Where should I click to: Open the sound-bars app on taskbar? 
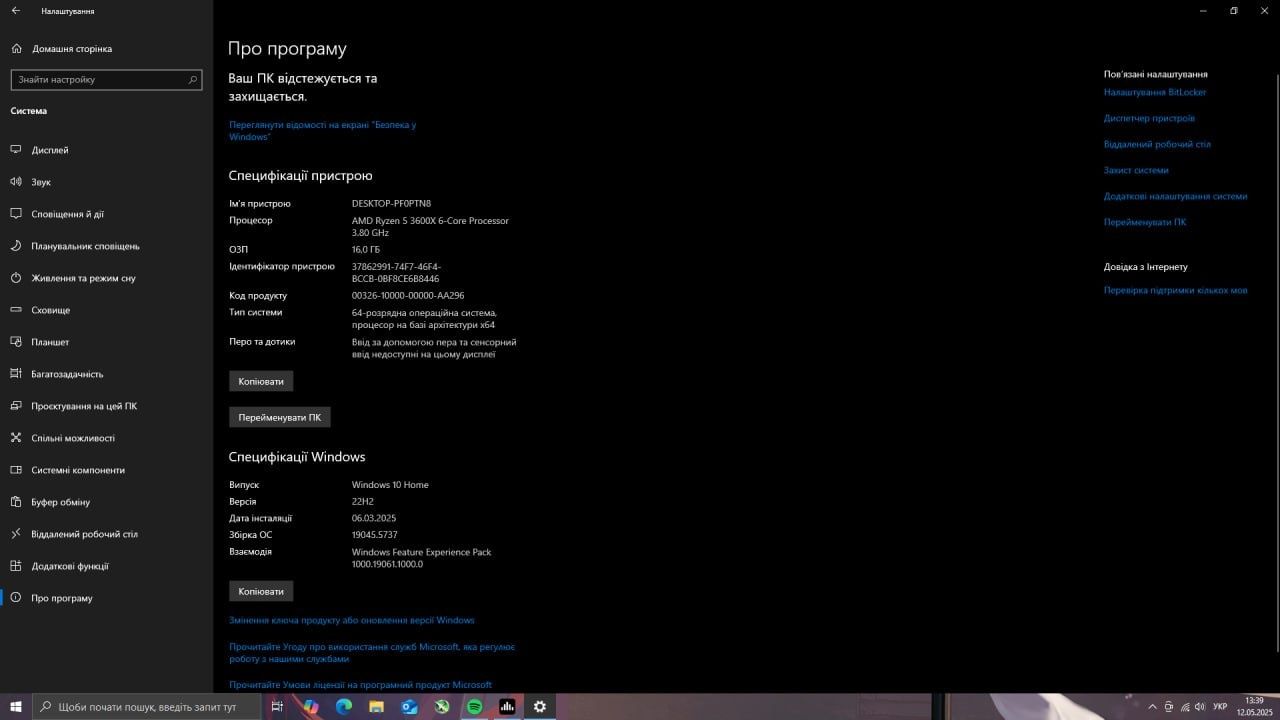point(507,707)
